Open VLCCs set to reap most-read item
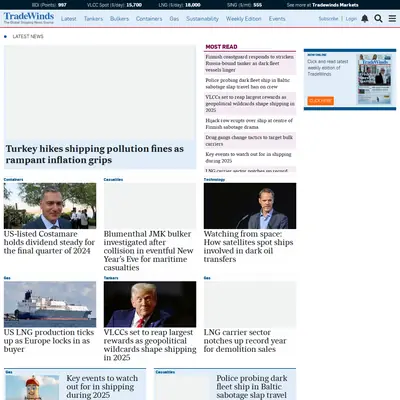This screenshot has height=400, width=400. 250,103
